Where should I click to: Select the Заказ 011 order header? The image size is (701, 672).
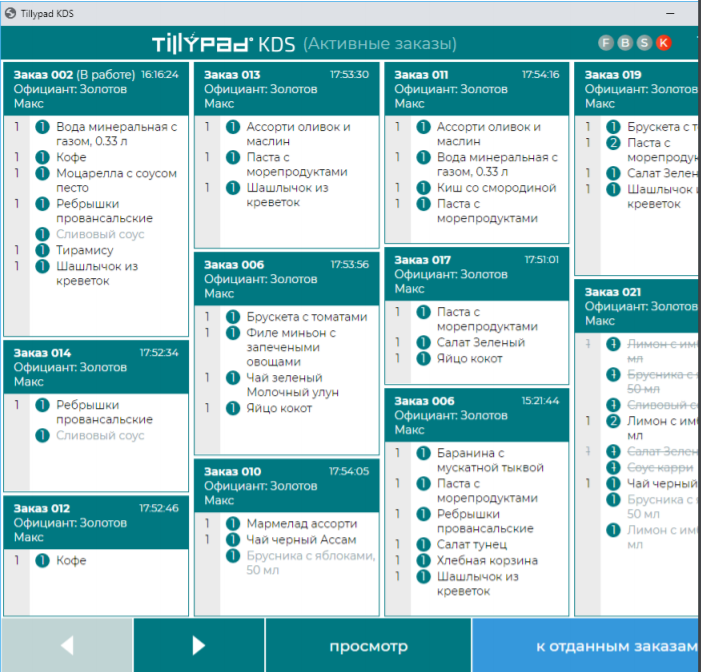[x=477, y=89]
